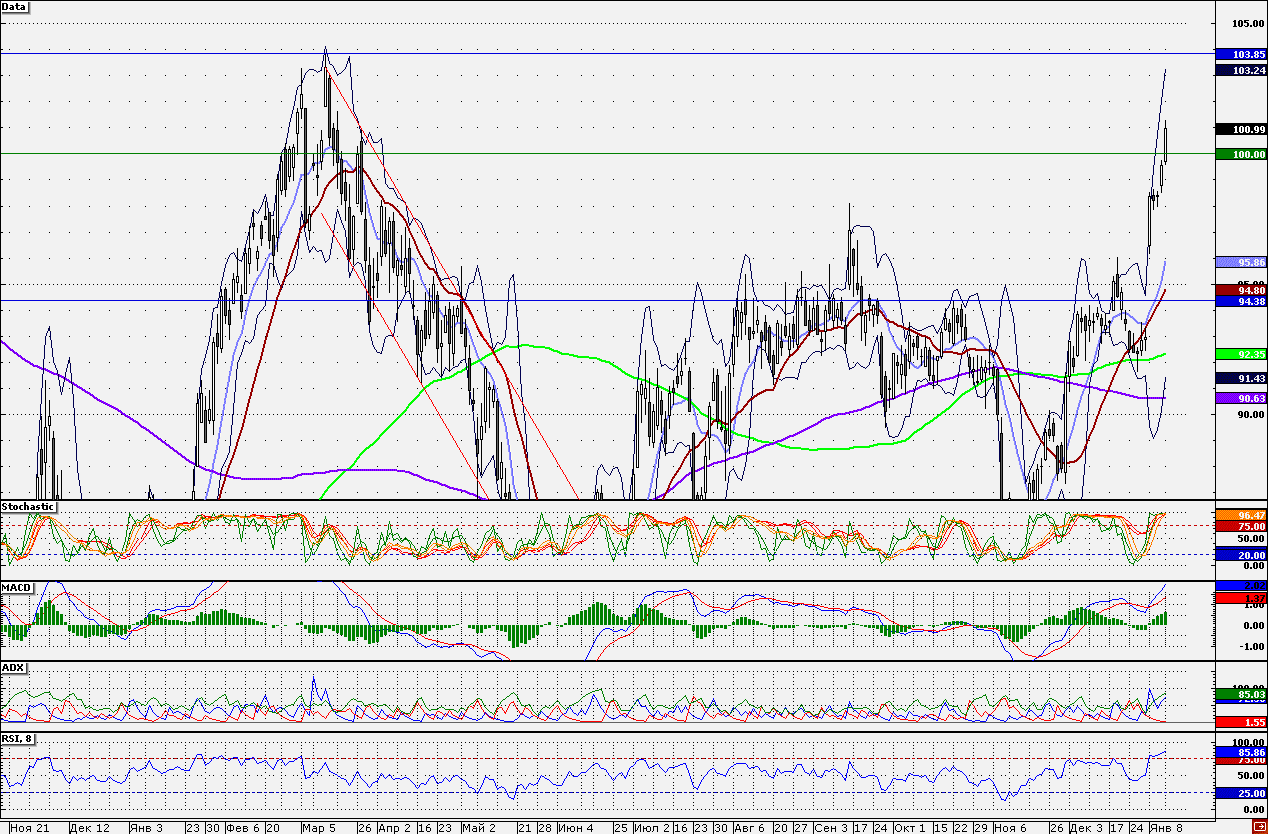The width and height of the screenshot is (1268, 834).
Task: Select the purple 90.63 moving average label
Action: 1240,398
